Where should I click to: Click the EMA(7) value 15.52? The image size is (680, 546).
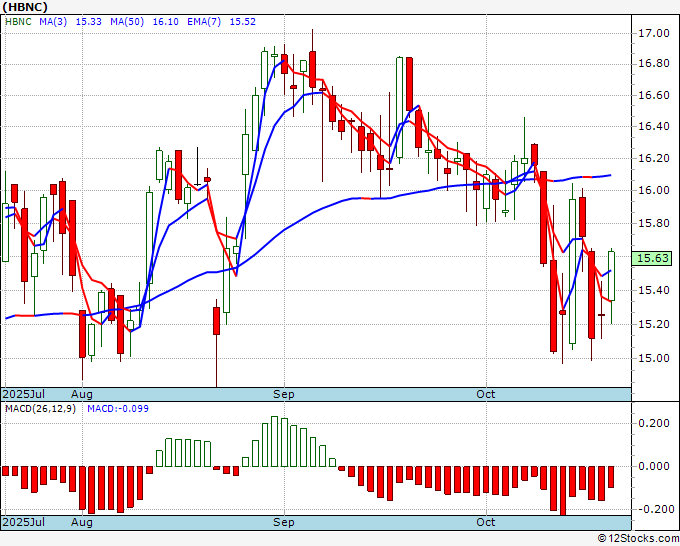pyautogui.click(x=242, y=22)
